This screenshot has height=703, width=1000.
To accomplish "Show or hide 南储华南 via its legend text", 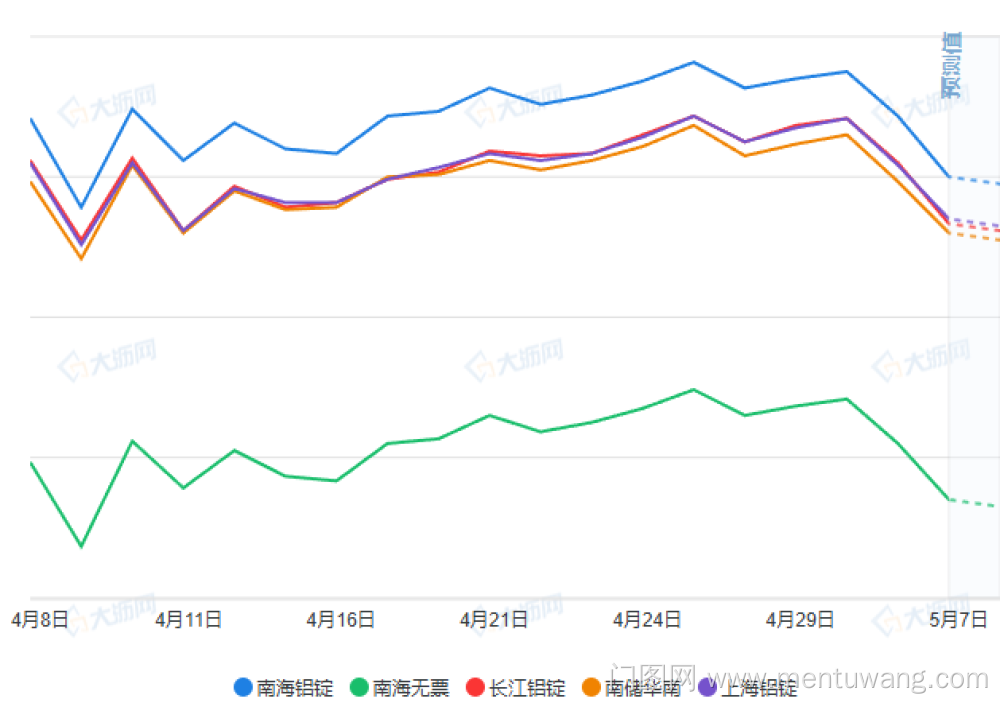I will coord(643,688).
